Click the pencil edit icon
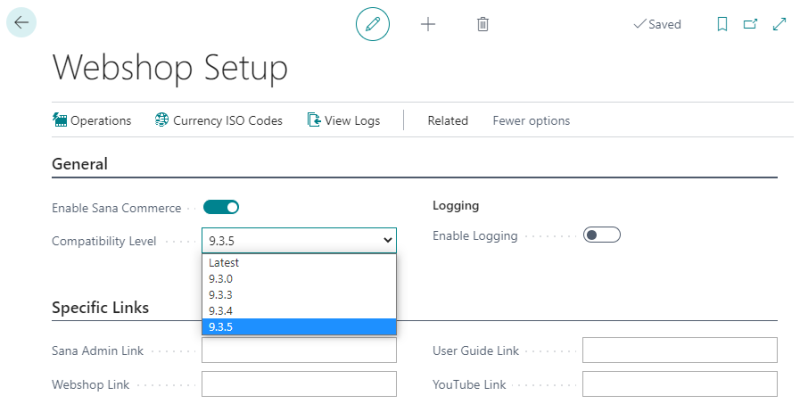Viewport: 800px width, 404px height. (x=372, y=24)
